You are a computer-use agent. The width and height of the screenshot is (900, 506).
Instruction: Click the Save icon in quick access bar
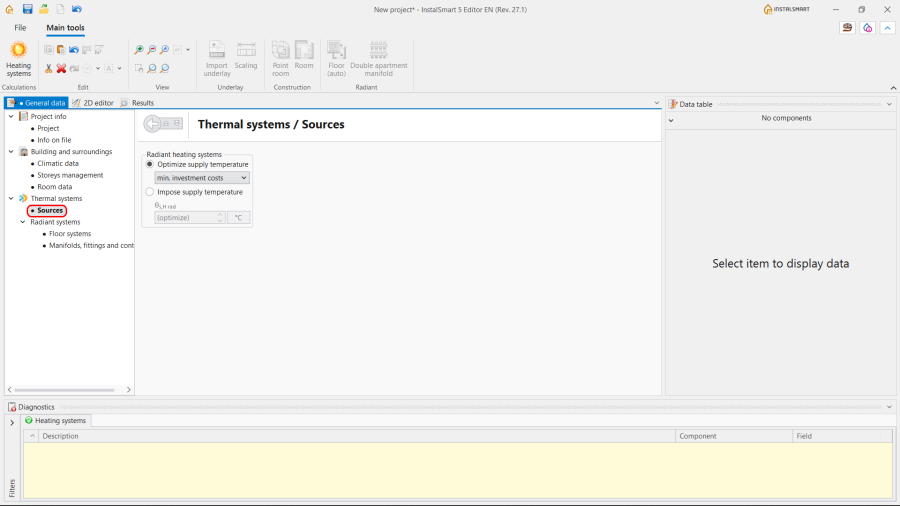pos(27,9)
